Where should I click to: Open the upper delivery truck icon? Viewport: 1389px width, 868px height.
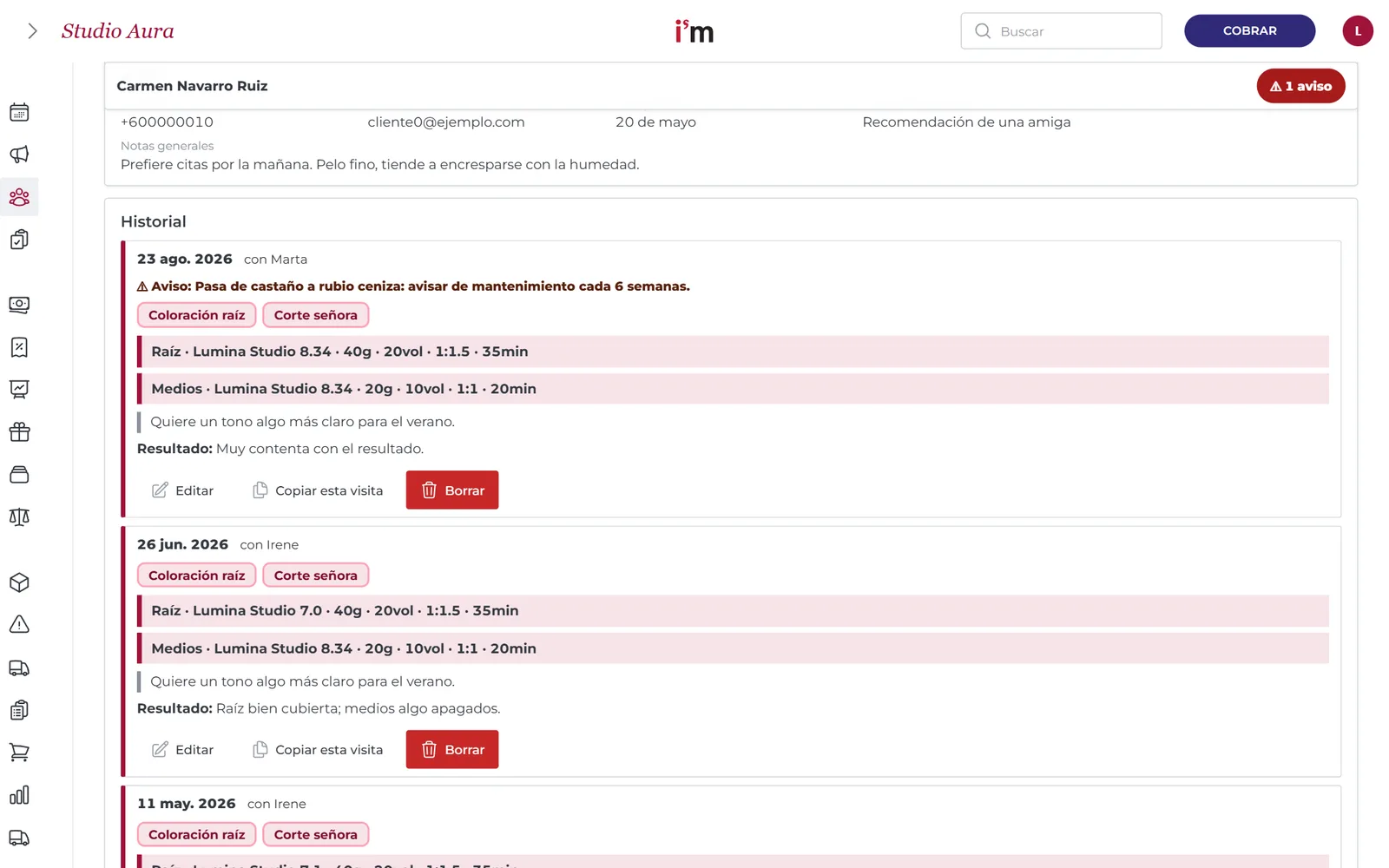[x=19, y=667]
